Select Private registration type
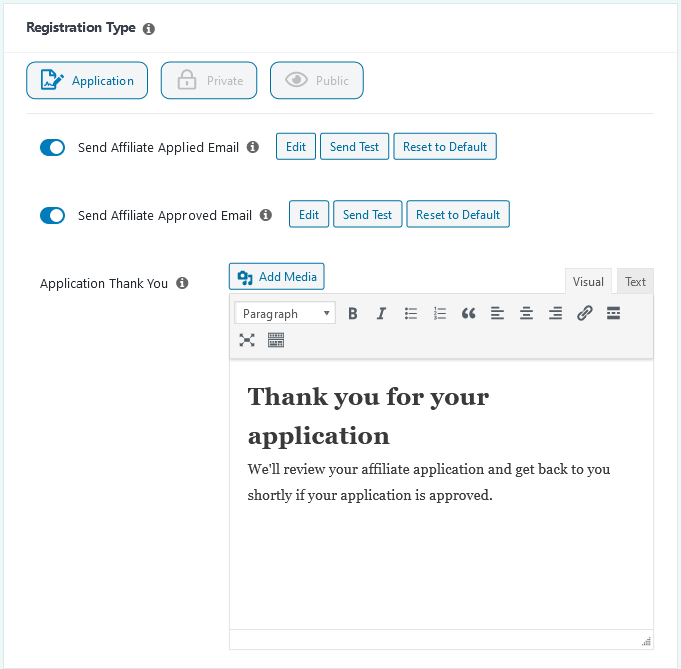The height and width of the screenshot is (669, 681). point(209,80)
